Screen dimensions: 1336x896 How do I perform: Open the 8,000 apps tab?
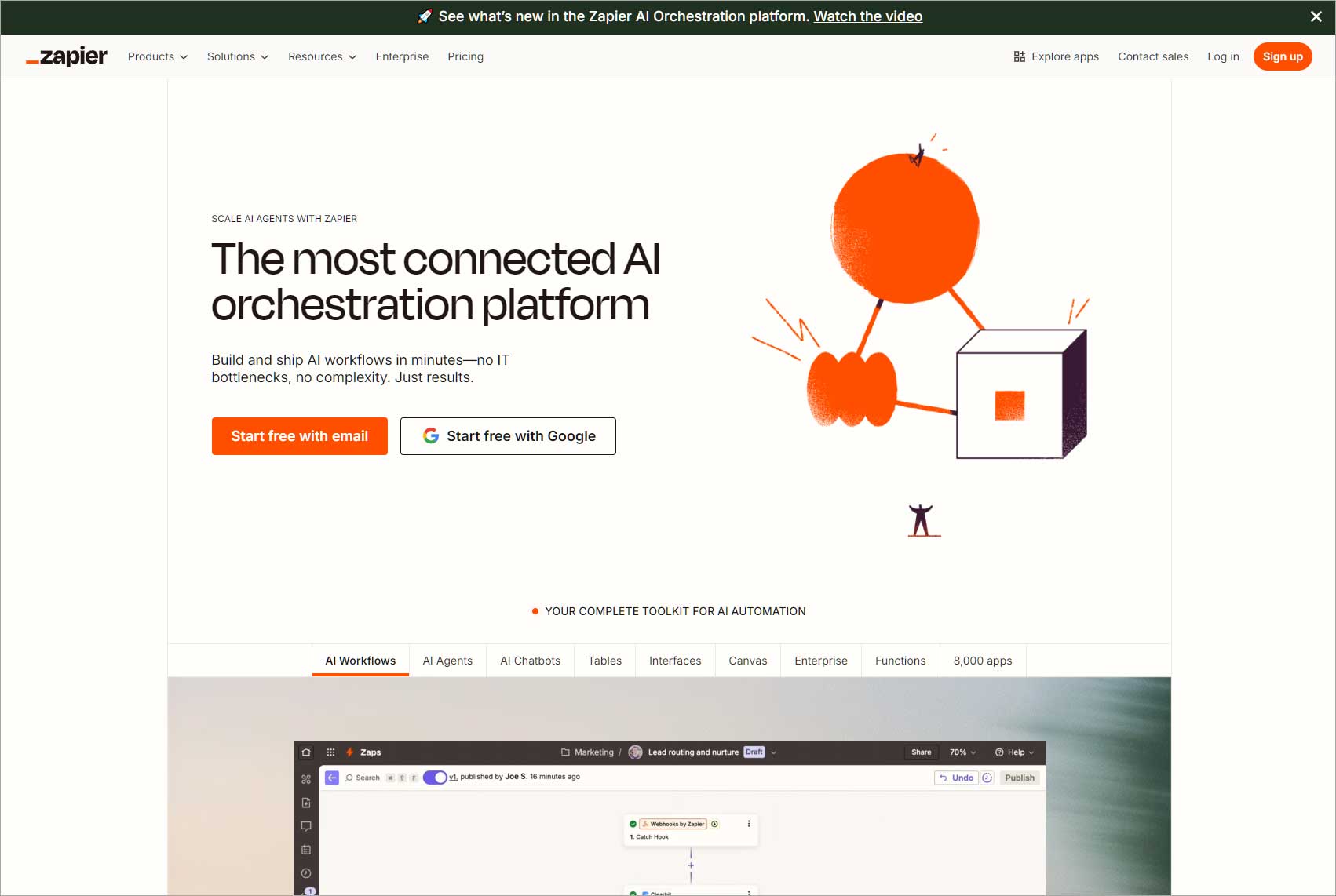[x=983, y=661]
